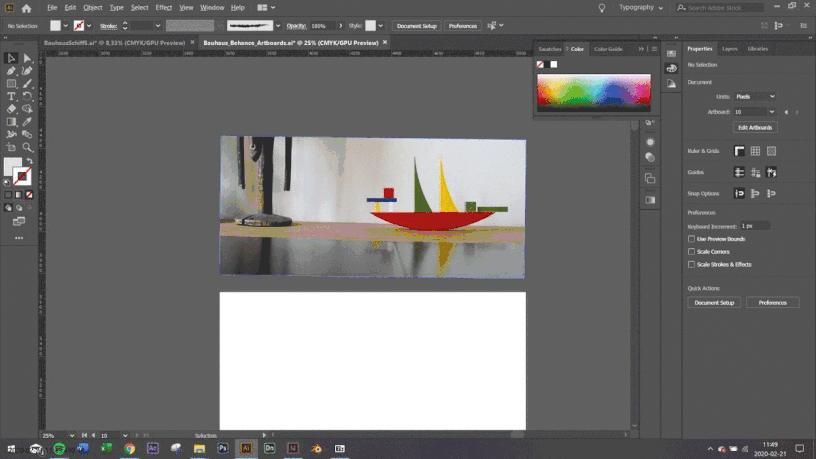Open the Edit Toolbar three dots
The width and height of the screenshot is (816, 459).
pos(19,238)
